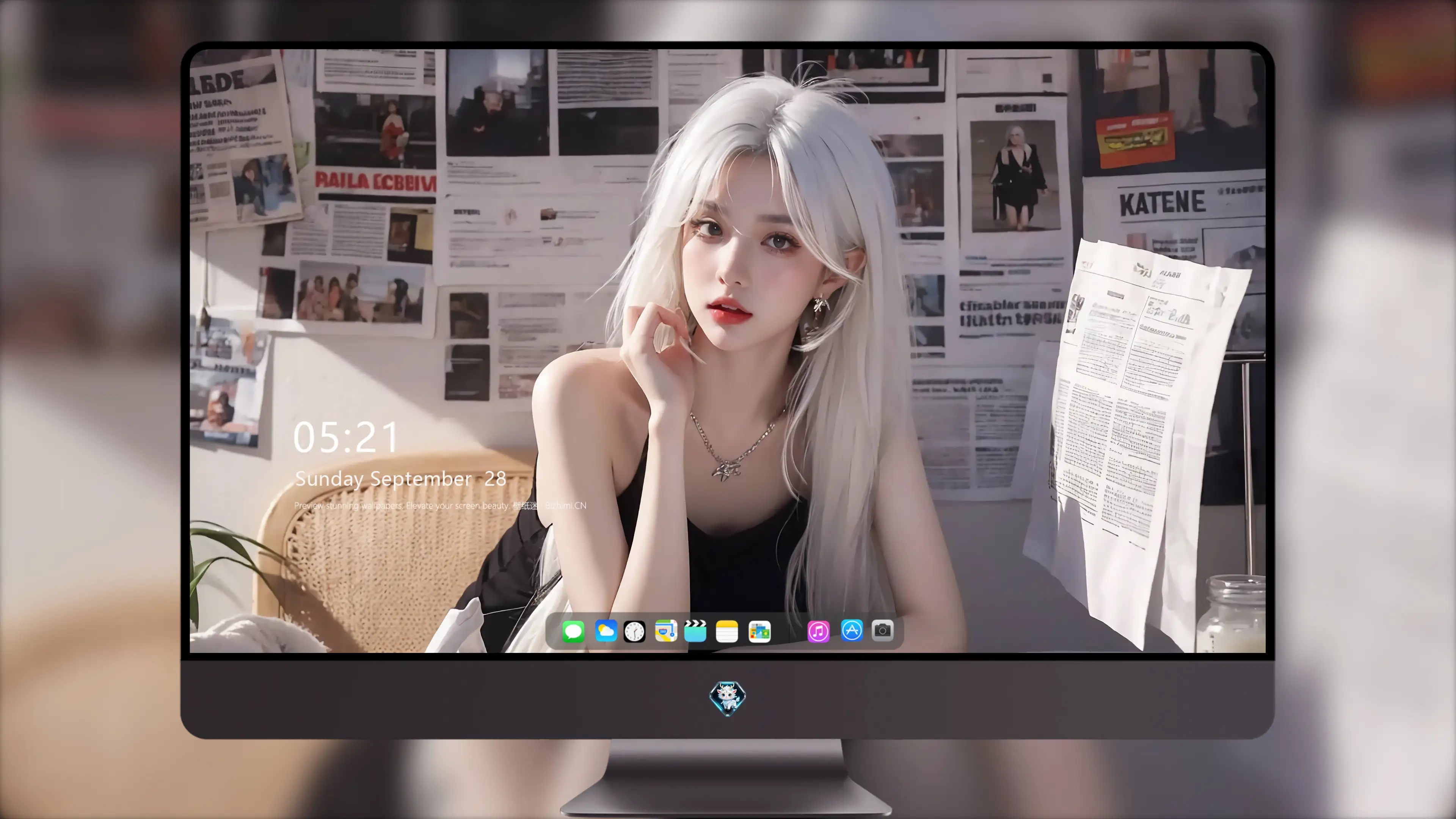The height and width of the screenshot is (819, 1456).
Task: Open the Weather app in the dock
Action: (x=606, y=631)
